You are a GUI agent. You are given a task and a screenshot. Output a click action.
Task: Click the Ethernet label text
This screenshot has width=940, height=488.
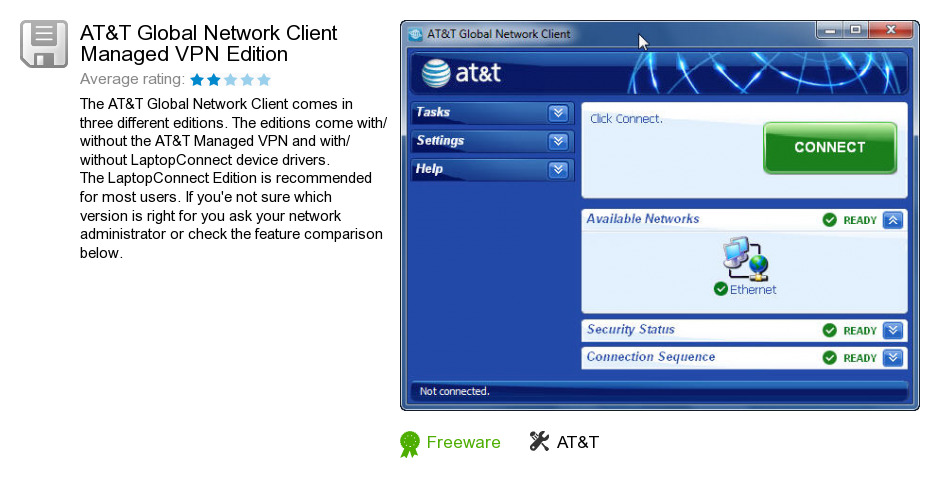tap(753, 290)
